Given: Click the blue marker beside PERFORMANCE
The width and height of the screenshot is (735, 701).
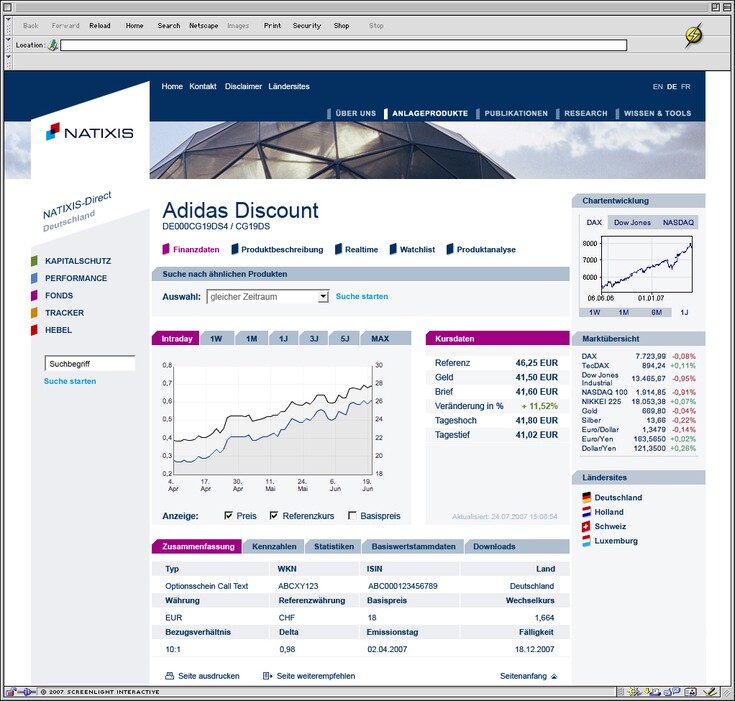Looking at the screenshot, I should (34, 278).
